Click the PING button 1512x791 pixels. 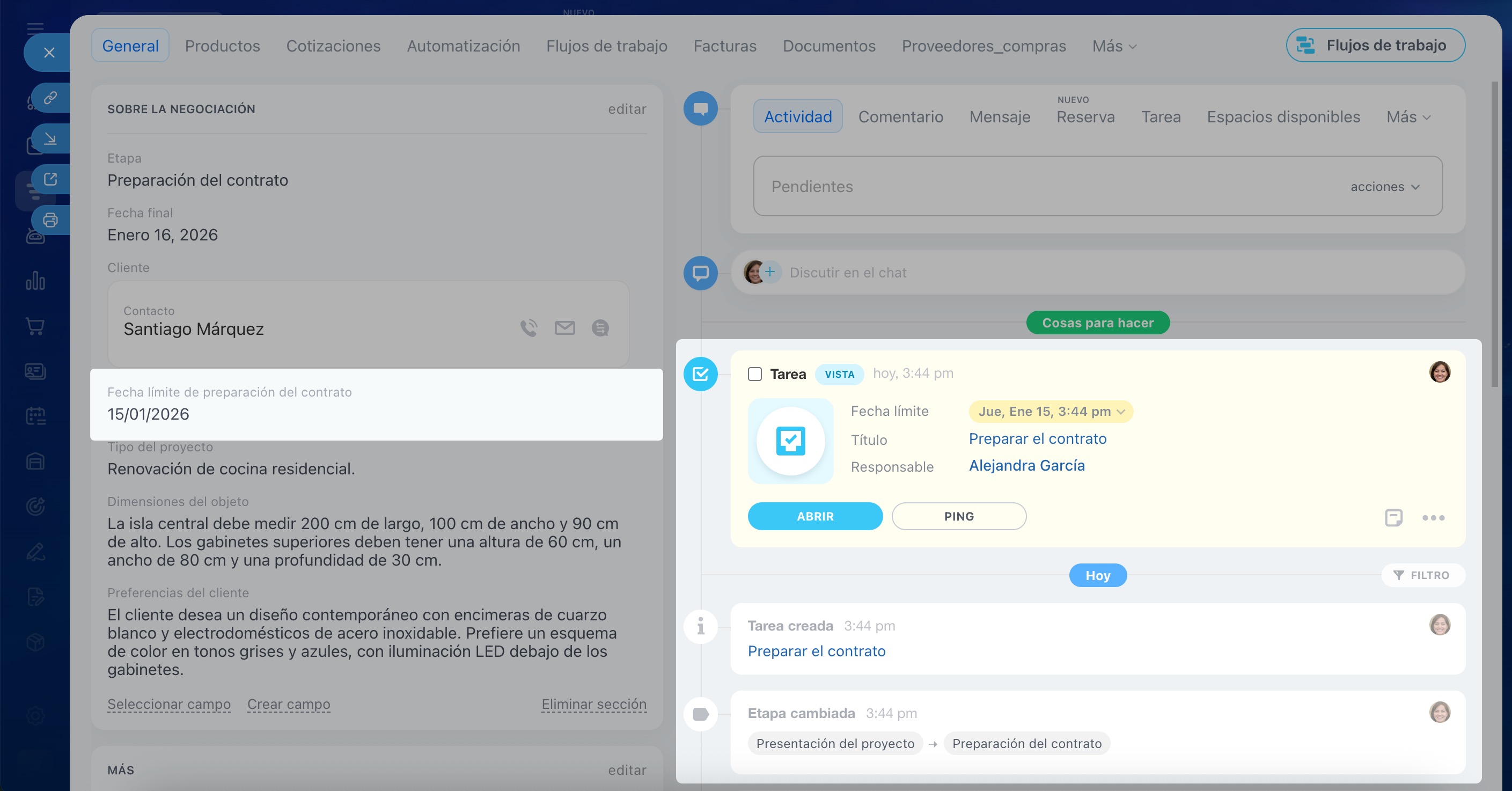click(958, 516)
